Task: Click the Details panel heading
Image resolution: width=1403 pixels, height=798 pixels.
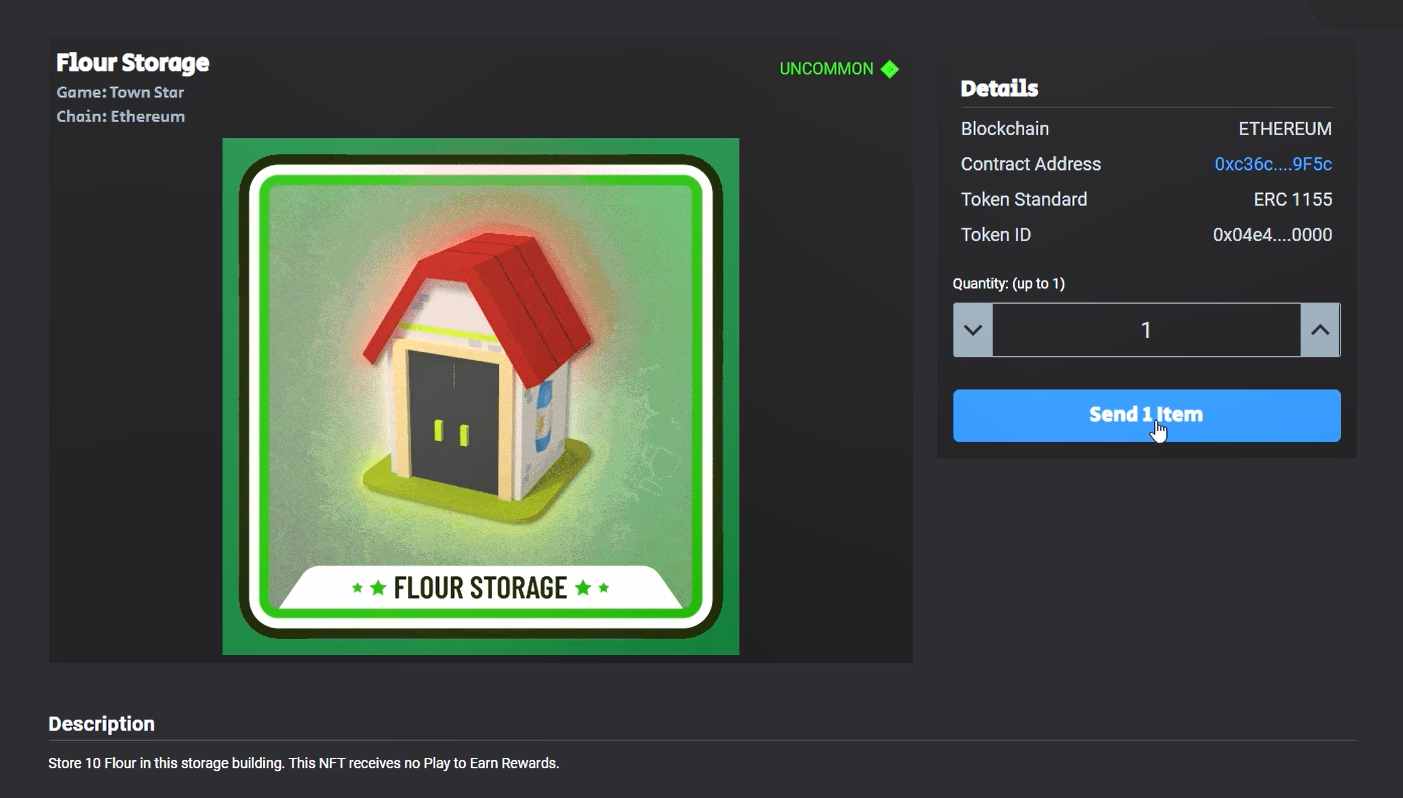Action: [999, 88]
